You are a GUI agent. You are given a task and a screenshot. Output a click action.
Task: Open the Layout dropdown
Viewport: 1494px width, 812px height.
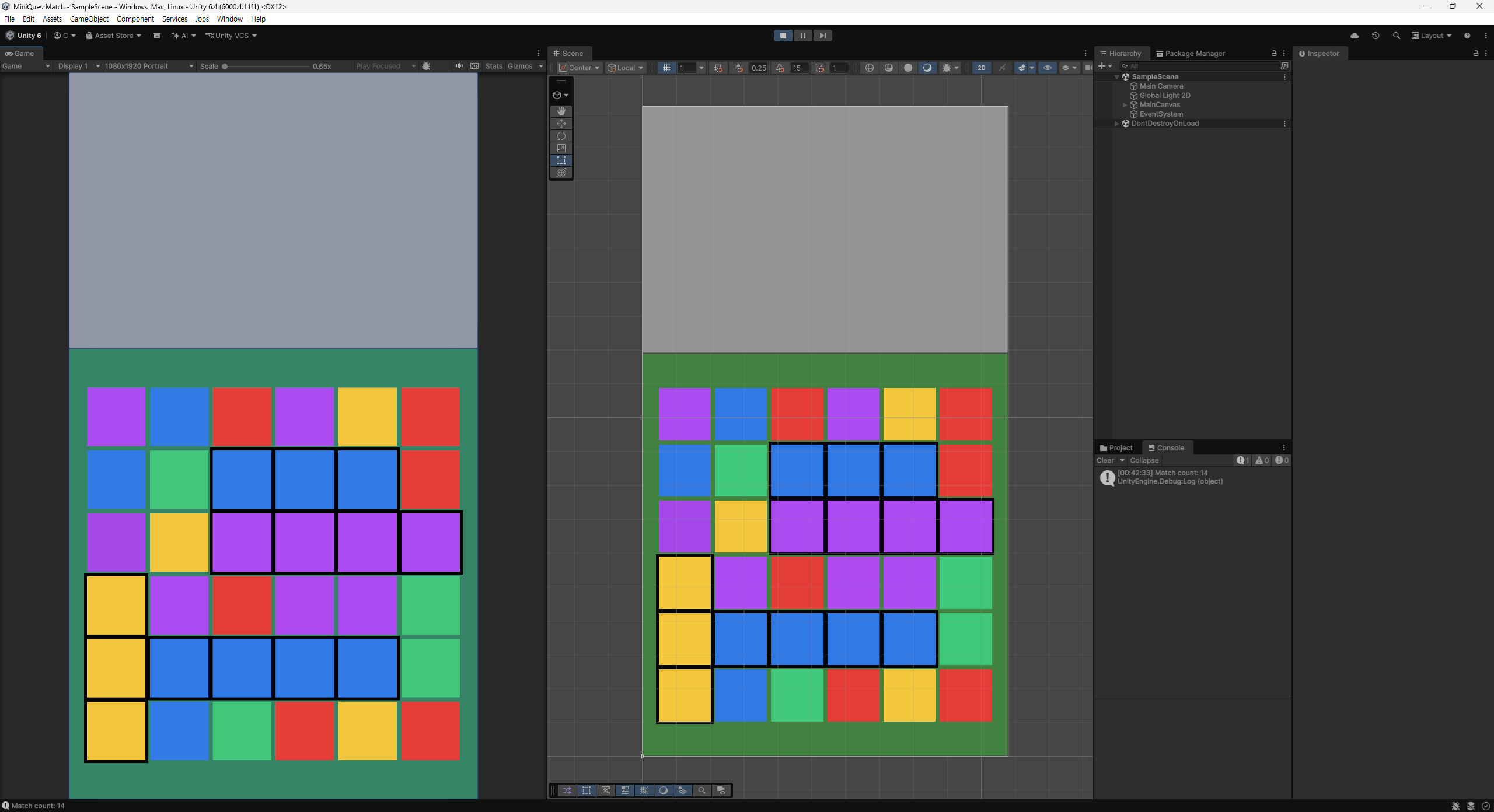click(x=1432, y=36)
